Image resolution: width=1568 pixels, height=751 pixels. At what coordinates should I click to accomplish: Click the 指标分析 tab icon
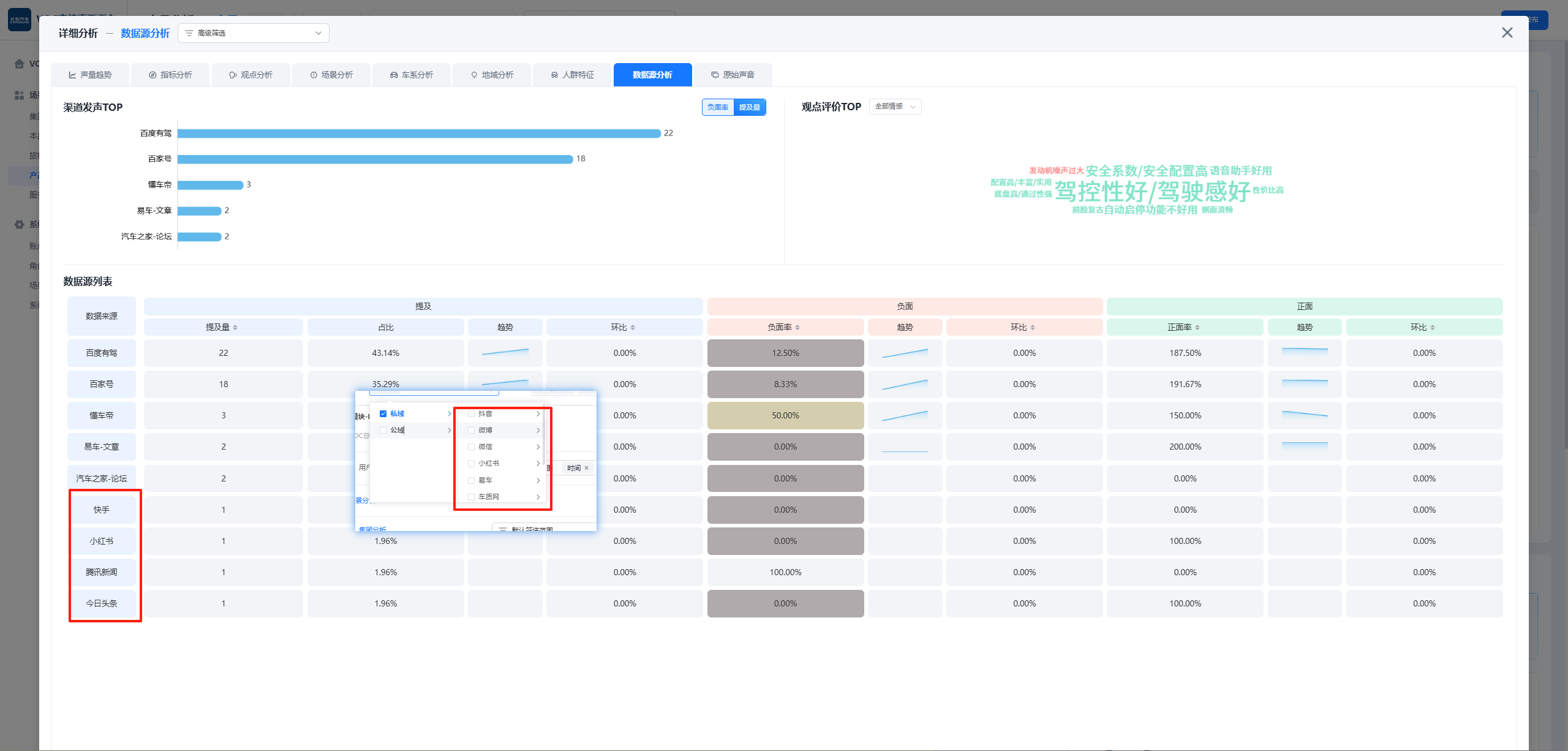click(x=153, y=75)
